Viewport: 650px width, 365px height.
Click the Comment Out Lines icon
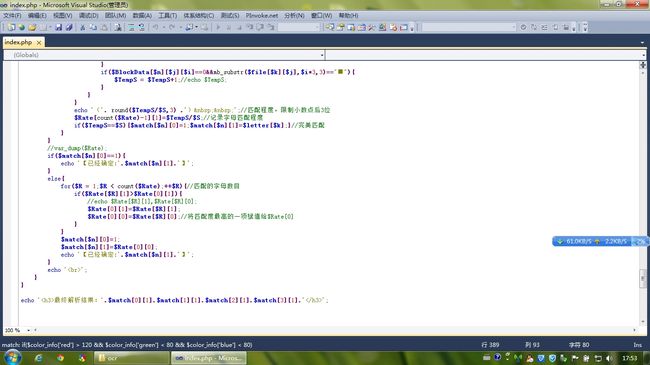click(131, 27)
